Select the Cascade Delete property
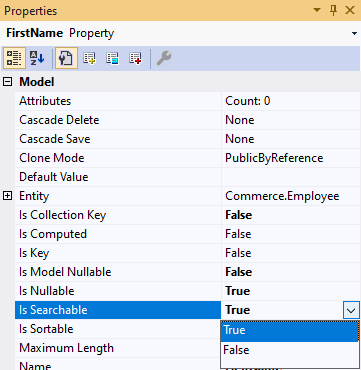 pos(118,120)
